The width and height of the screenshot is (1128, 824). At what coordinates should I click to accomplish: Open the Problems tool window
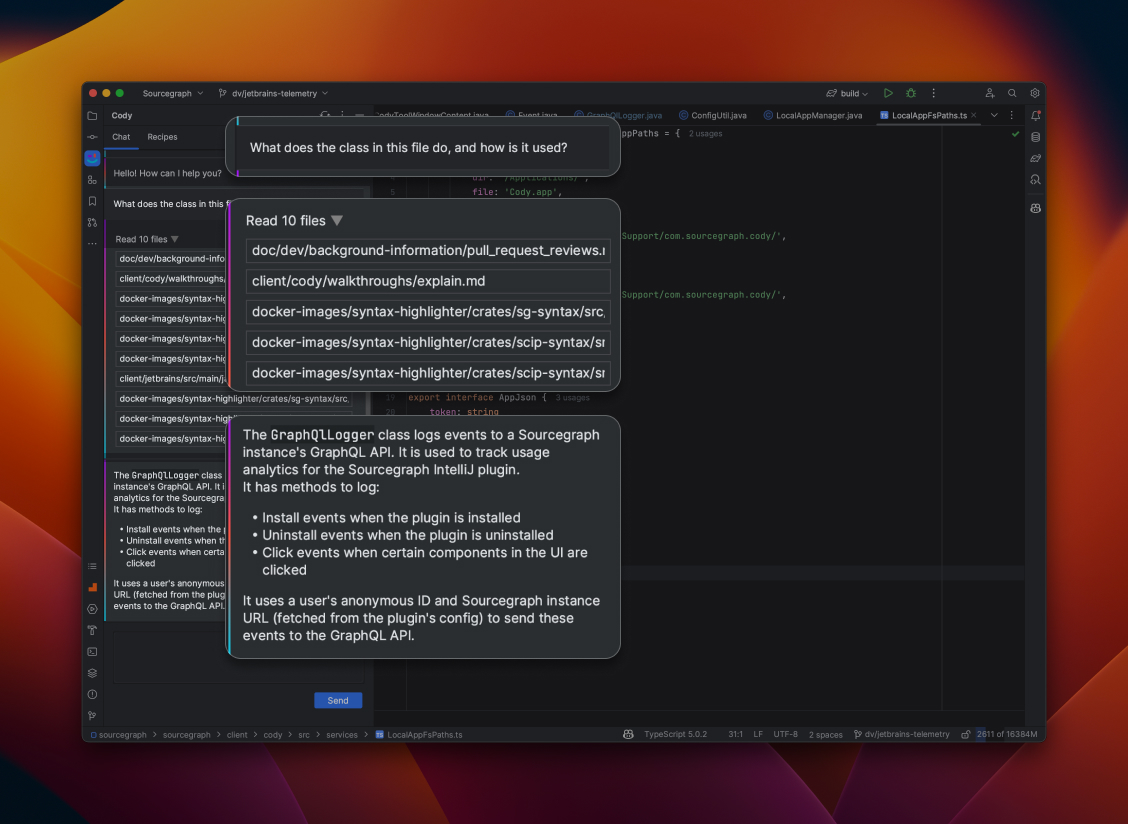pyautogui.click(x=92, y=694)
